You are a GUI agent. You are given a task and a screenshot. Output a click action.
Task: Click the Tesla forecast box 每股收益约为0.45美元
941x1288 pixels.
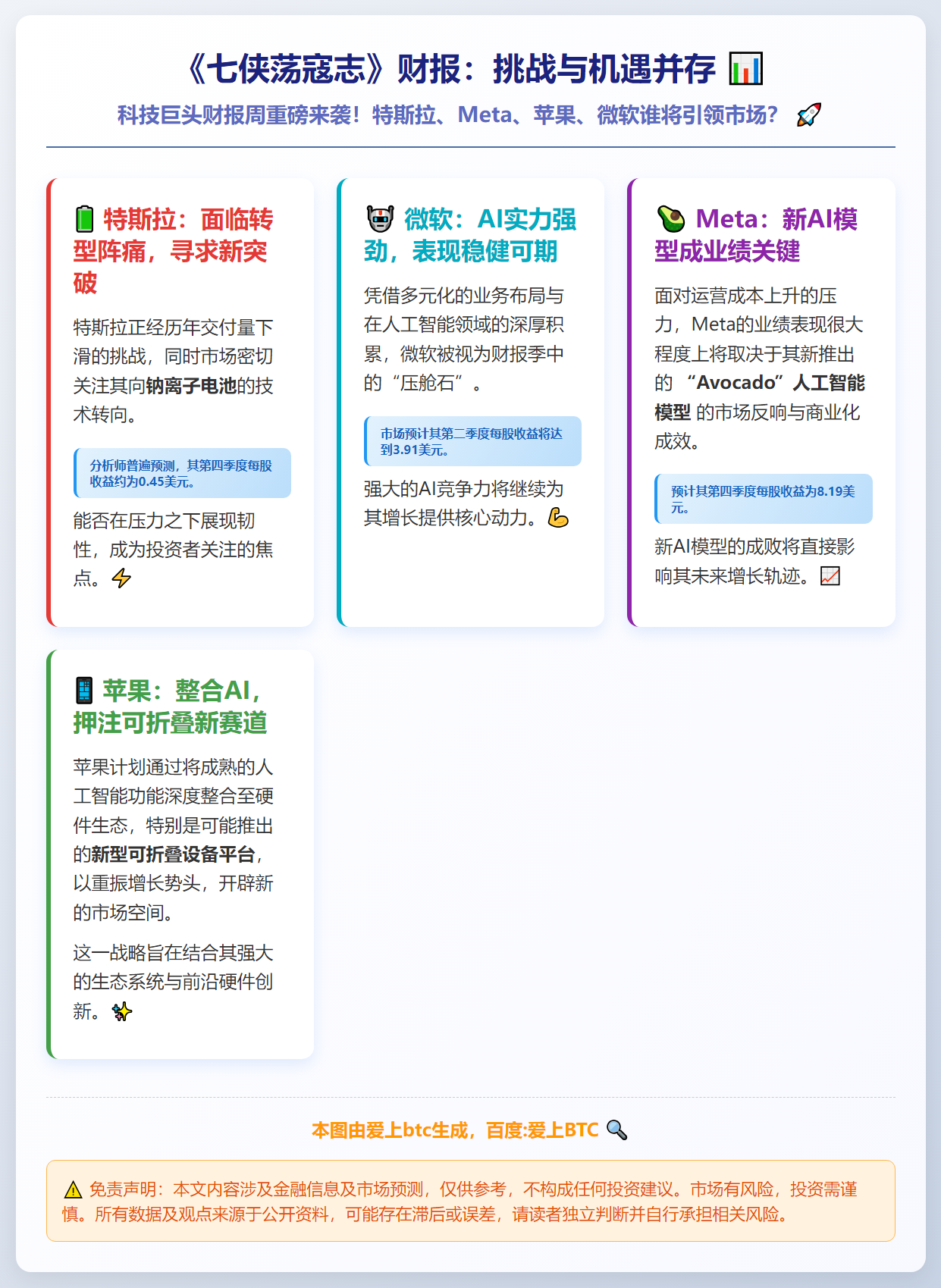tap(182, 473)
